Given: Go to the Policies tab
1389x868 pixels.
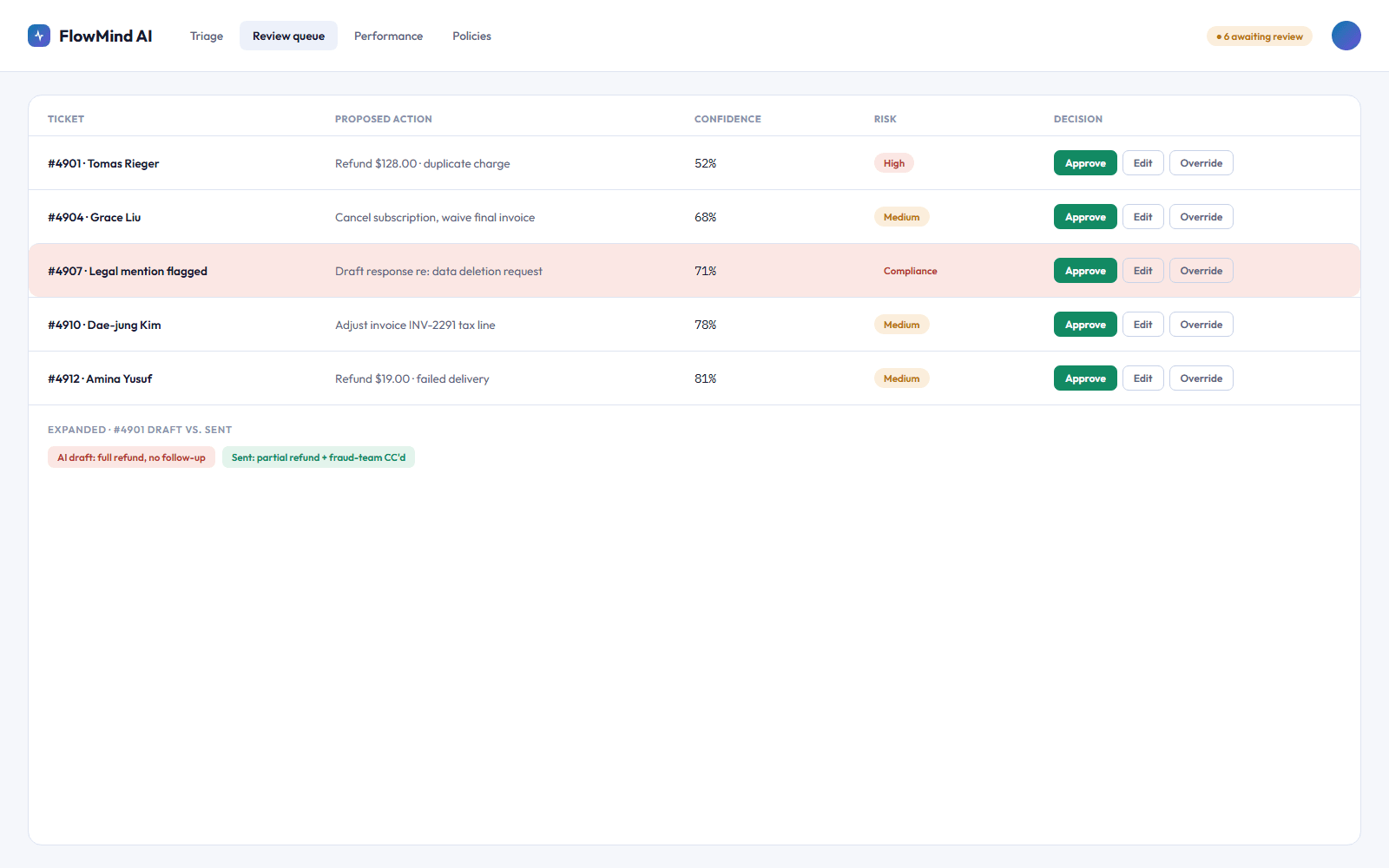Looking at the screenshot, I should (x=471, y=36).
